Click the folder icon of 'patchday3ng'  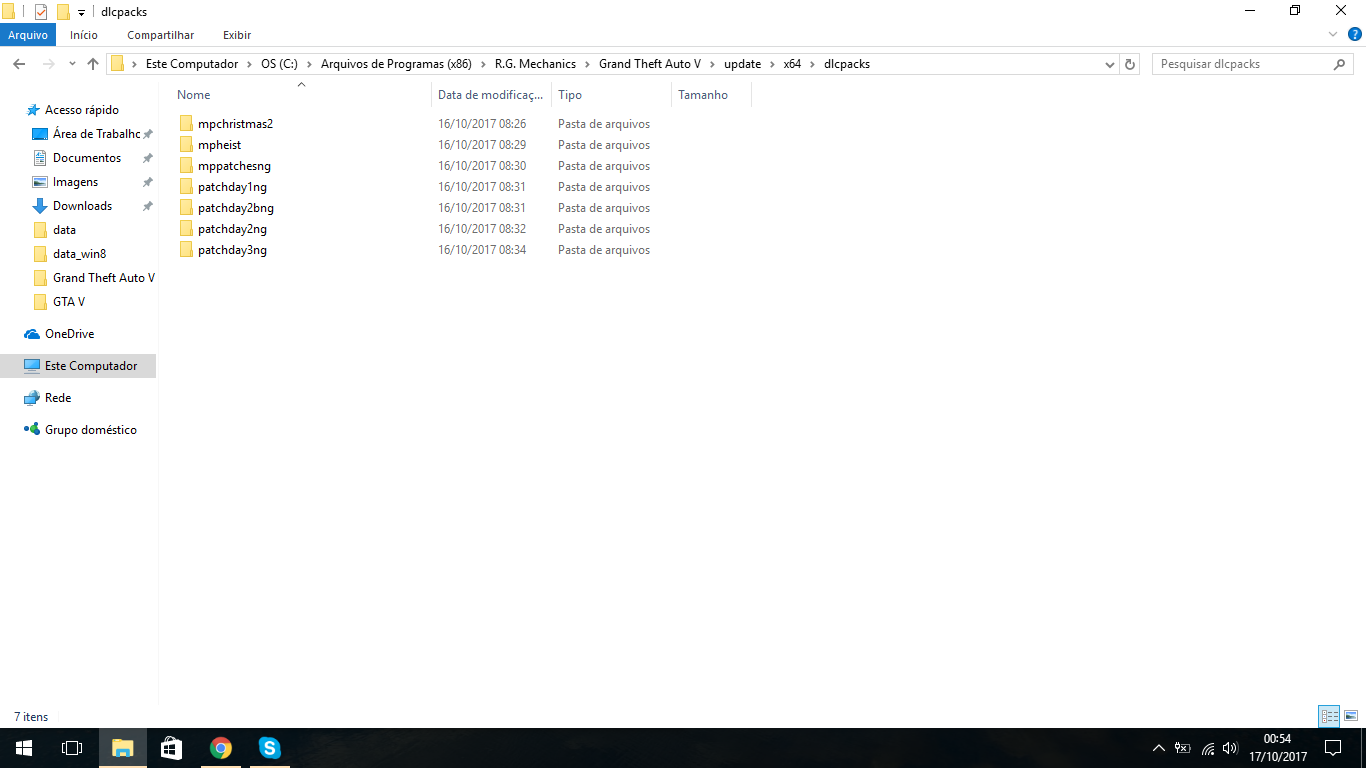point(186,250)
